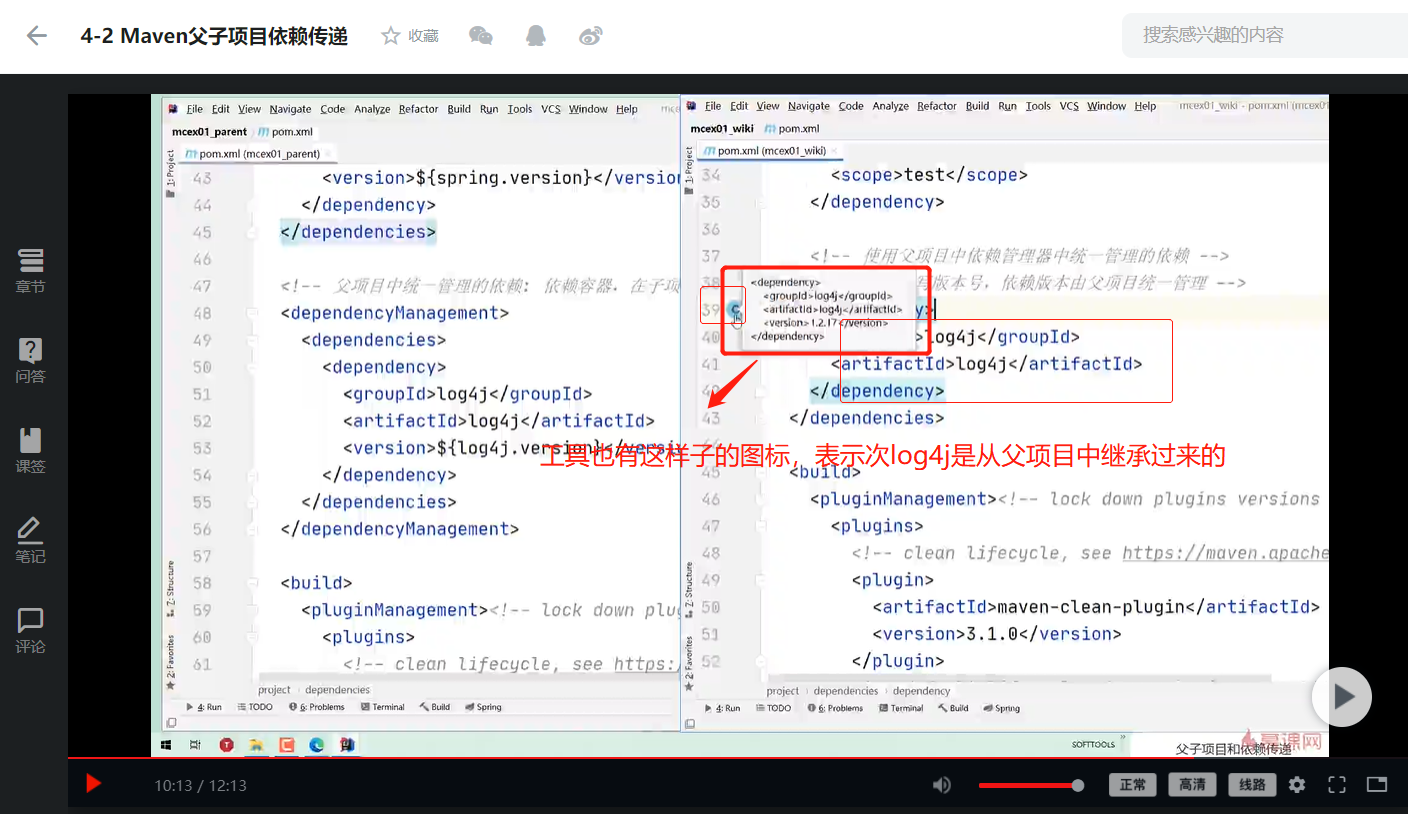Open the Problems tool window in the mcex01_parent IDE
Screen dimensions: 1408x814
[317, 707]
